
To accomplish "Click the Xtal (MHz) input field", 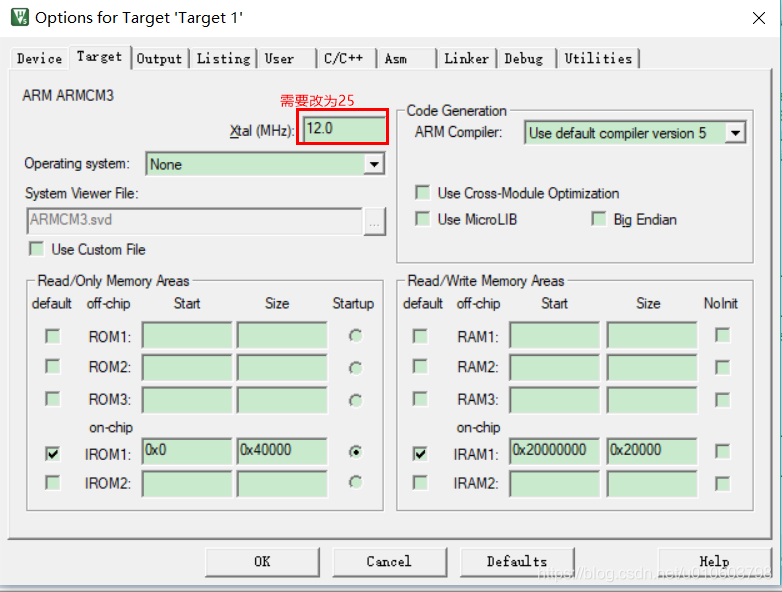I will (x=345, y=129).
